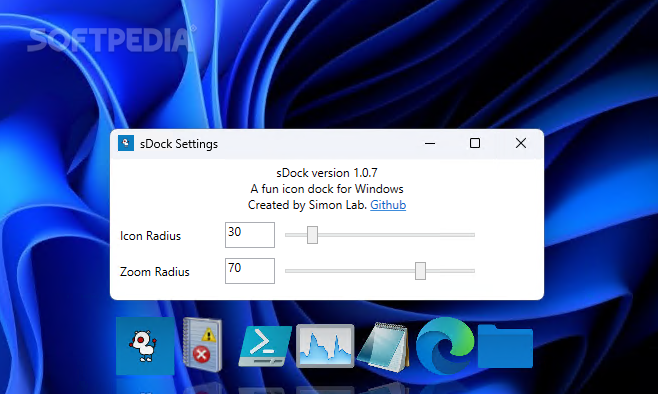The height and width of the screenshot is (394, 658).
Task: Launch Event Viewer notebook icon in dock
Action: coord(203,345)
